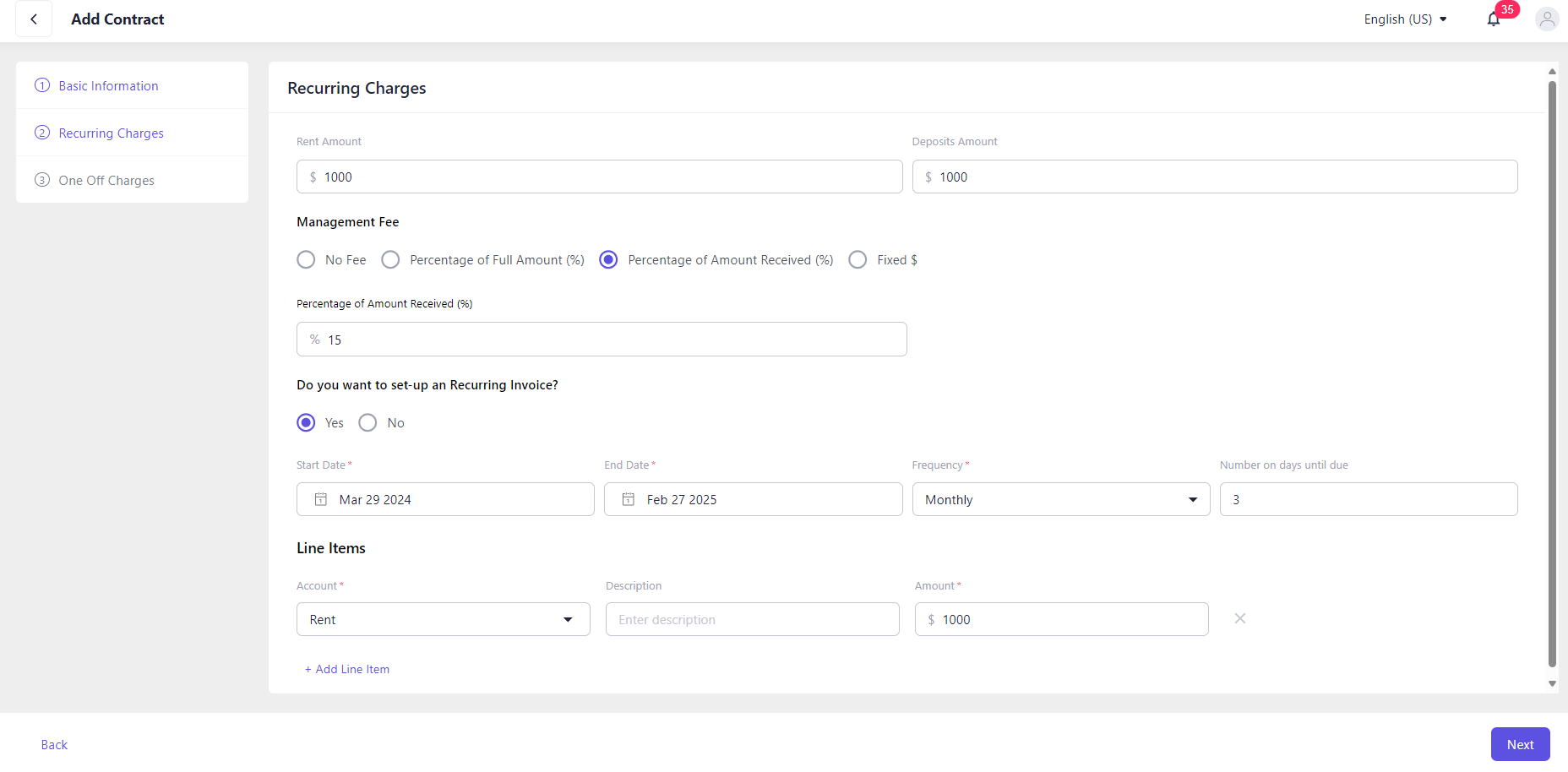The image size is (1568, 772).
Task: Click the step 1 circle for Basic Information
Action: click(x=41, y=85)
